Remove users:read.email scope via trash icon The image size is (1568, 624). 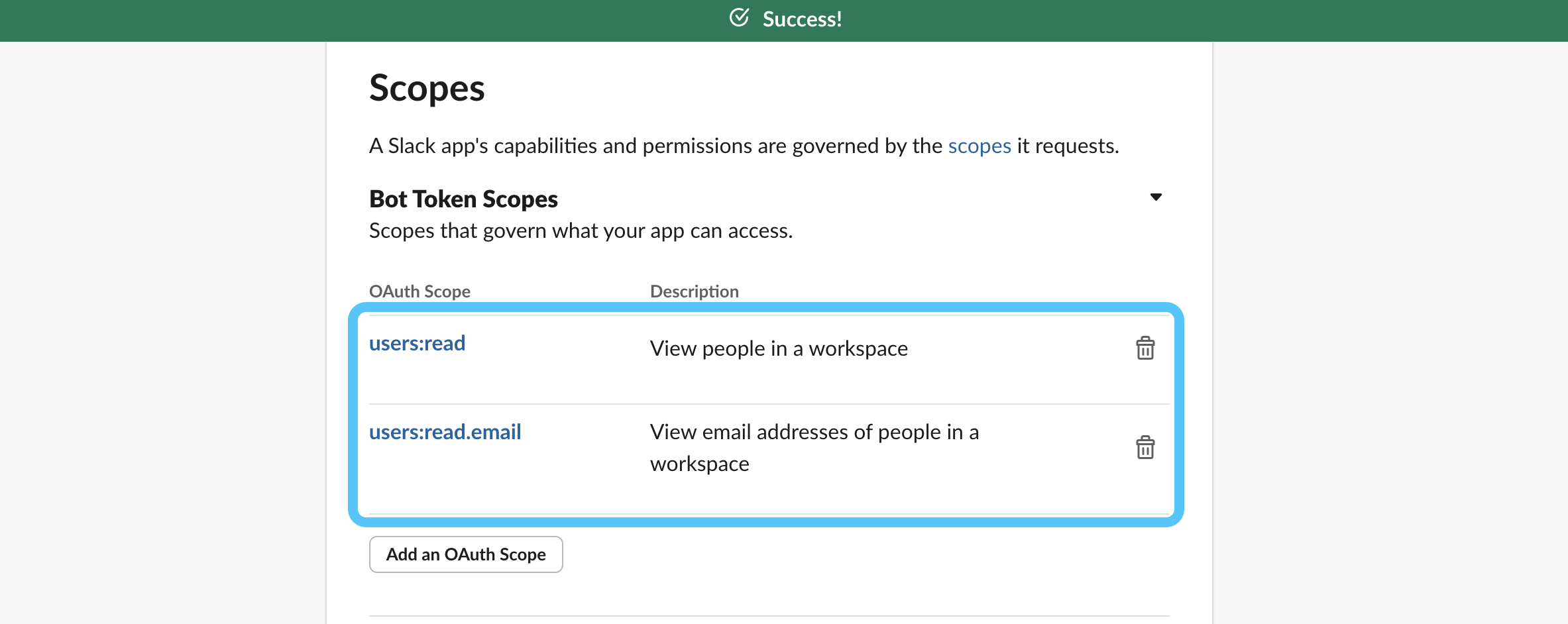[x=1145, y=448]
